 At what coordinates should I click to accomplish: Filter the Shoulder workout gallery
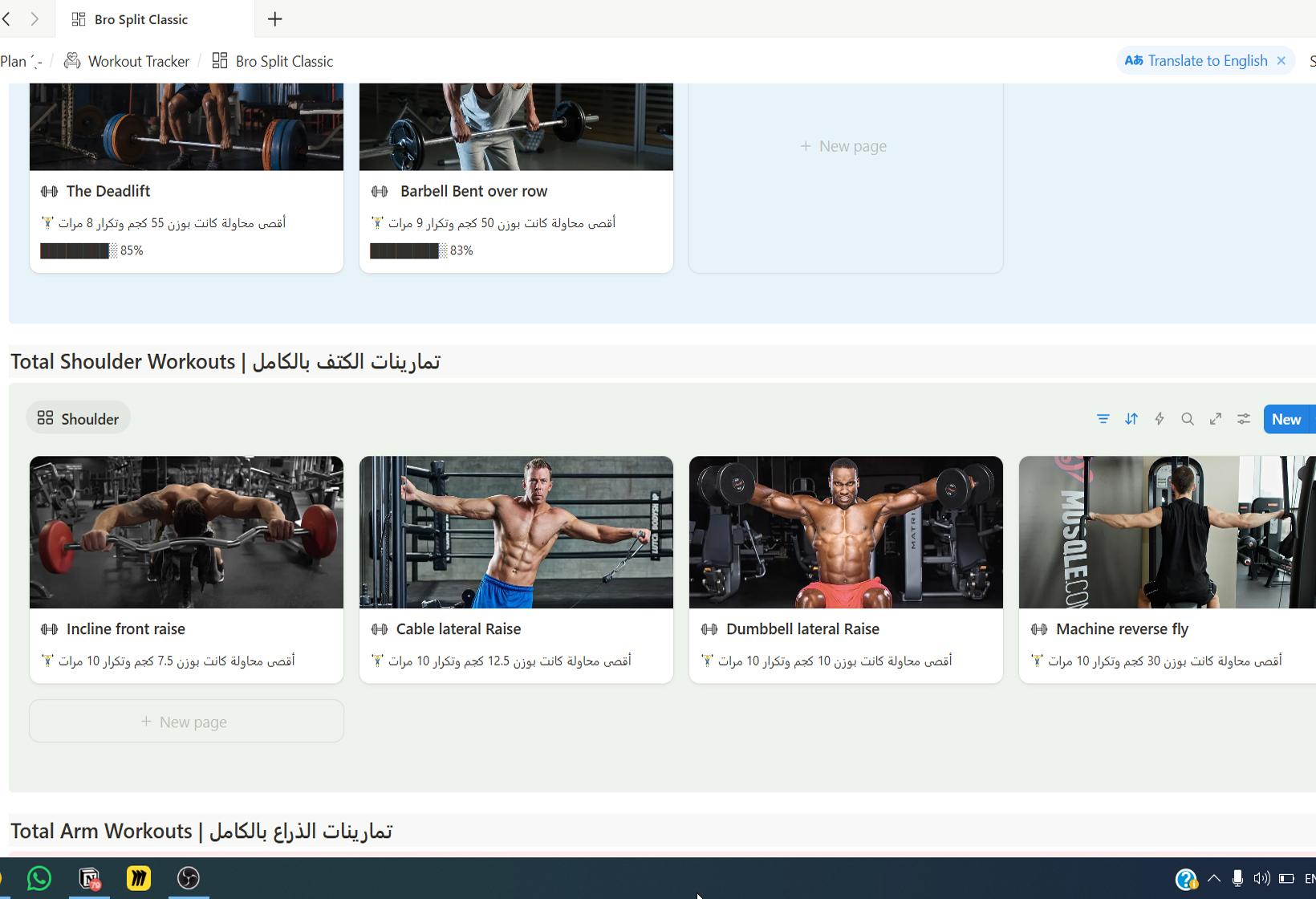coord(1103,418)
